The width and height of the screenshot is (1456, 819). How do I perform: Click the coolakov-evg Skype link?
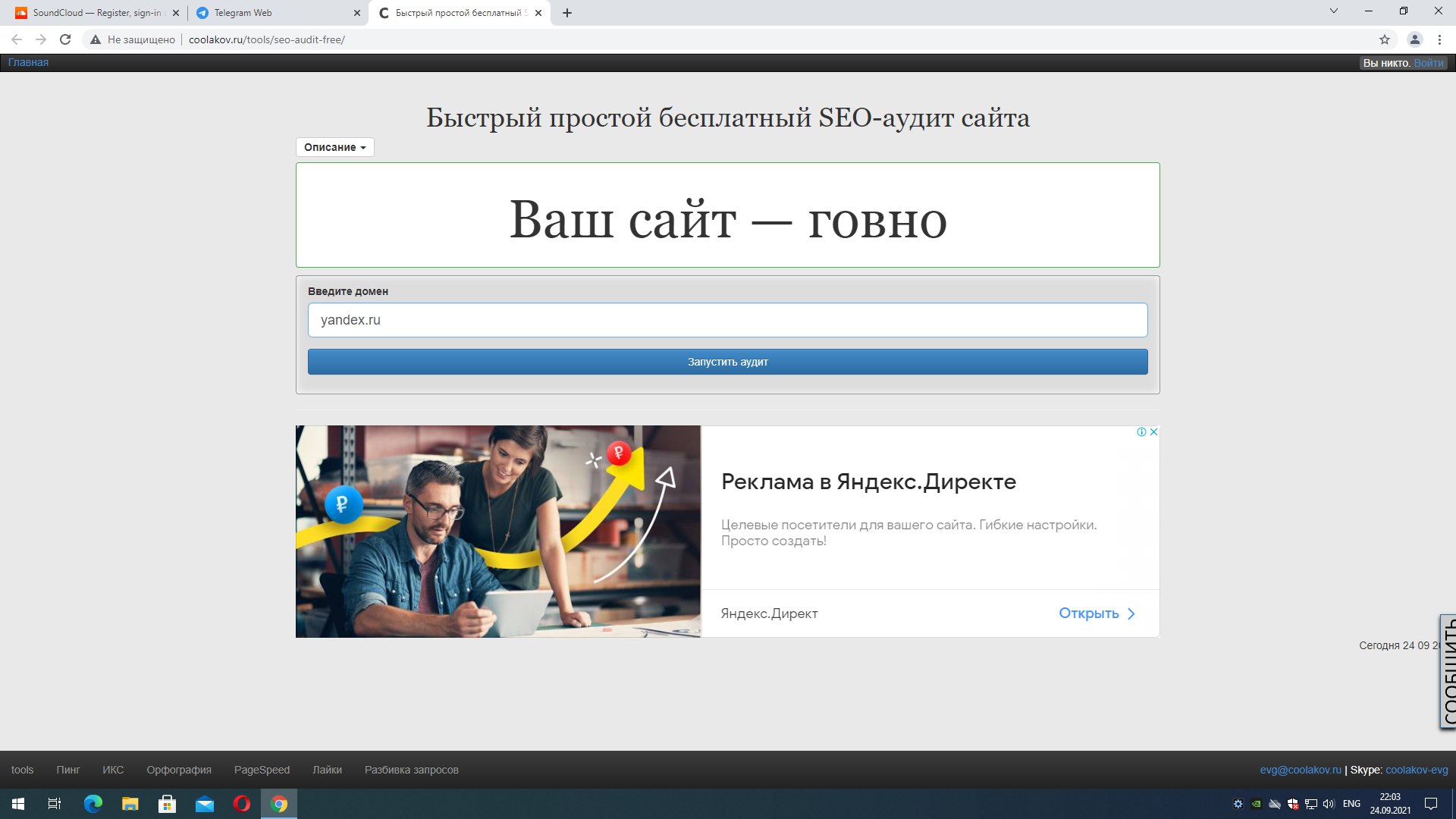pyautogui.click(x=1417, y=770)
